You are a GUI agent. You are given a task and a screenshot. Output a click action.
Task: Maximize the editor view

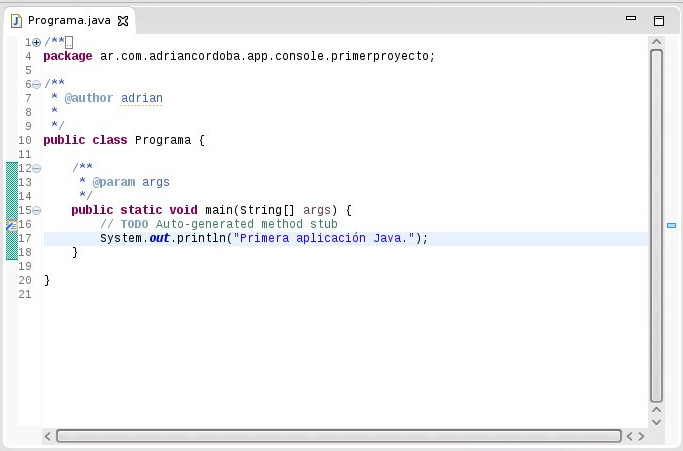(659, 20)
